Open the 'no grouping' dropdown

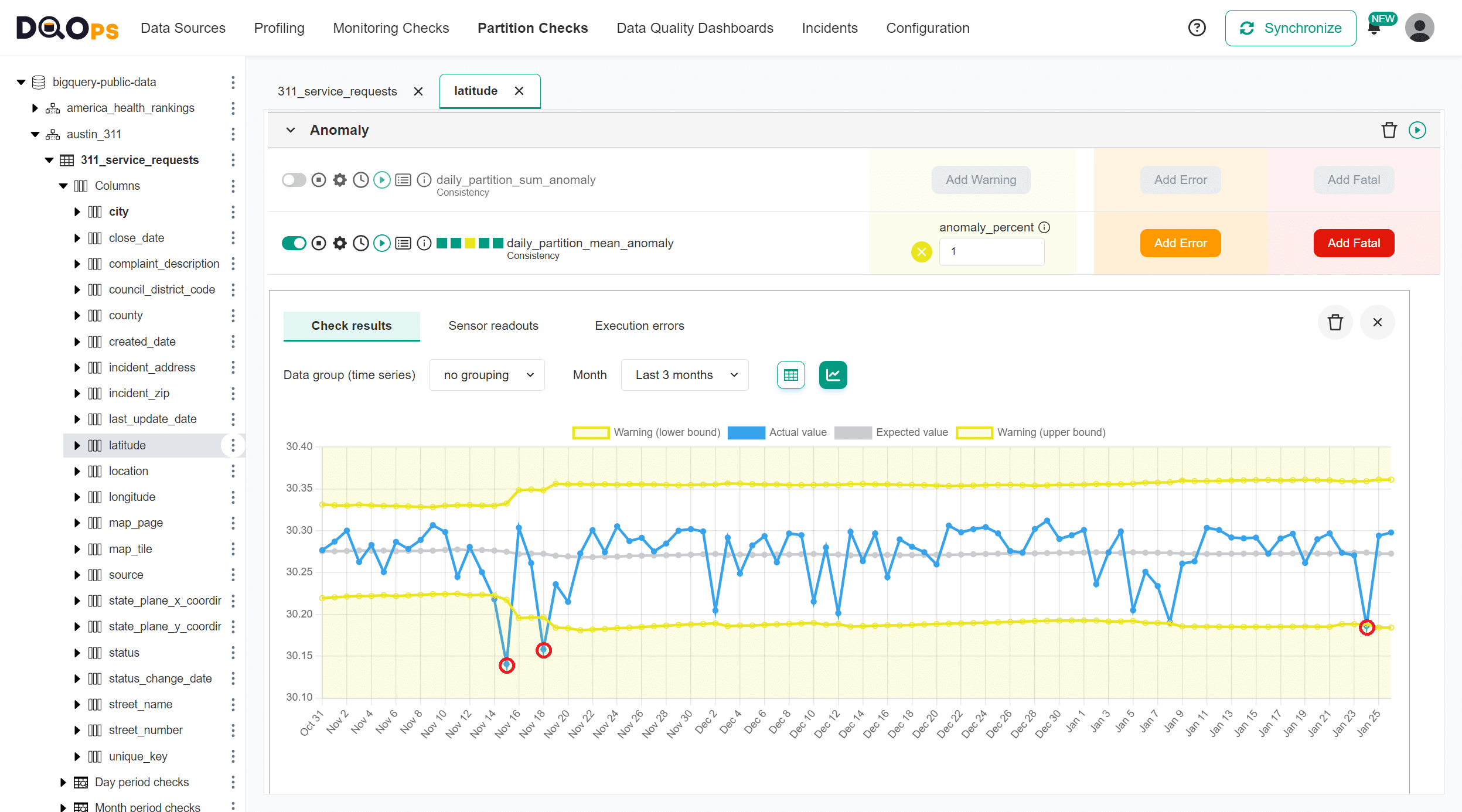487,375
